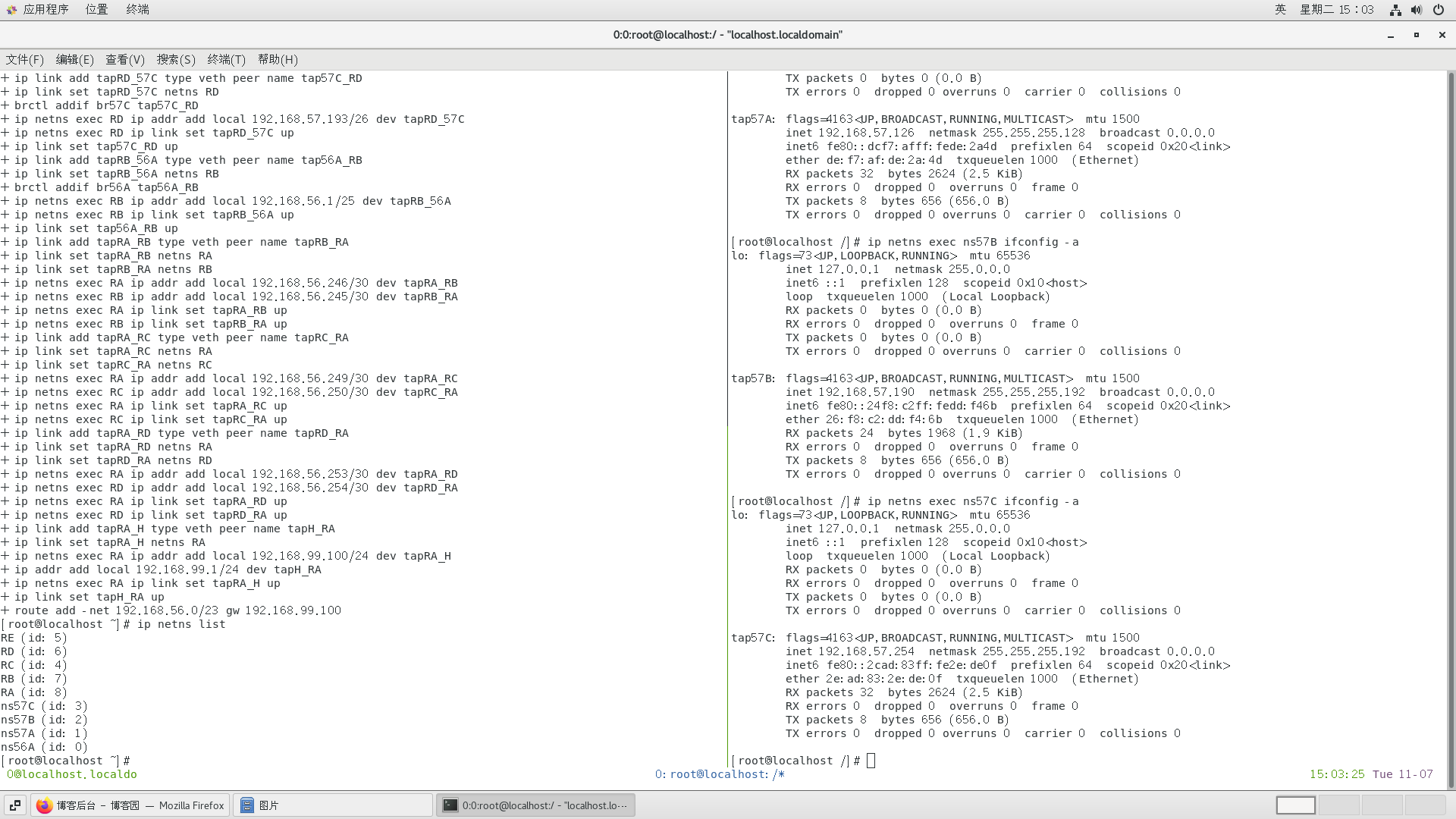Click the tmux window label '0: root@localhost:/*'

point(720,774)
